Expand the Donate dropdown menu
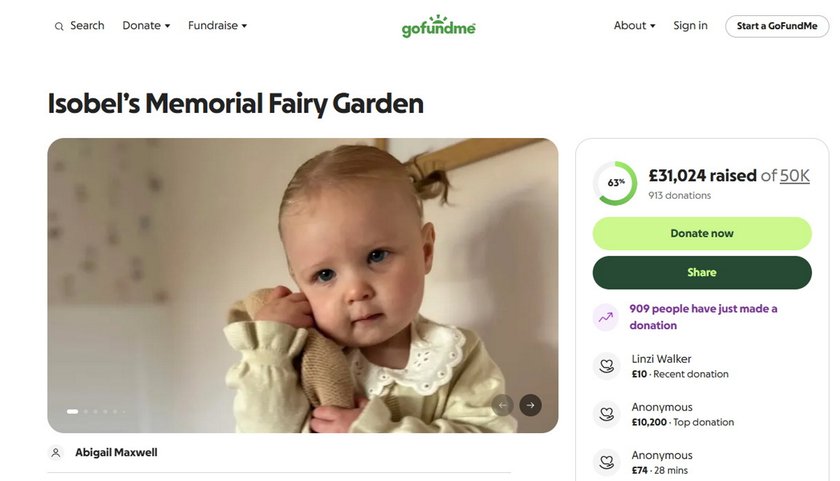This screenshot has height=481, width=840. (x=146, y=26)
